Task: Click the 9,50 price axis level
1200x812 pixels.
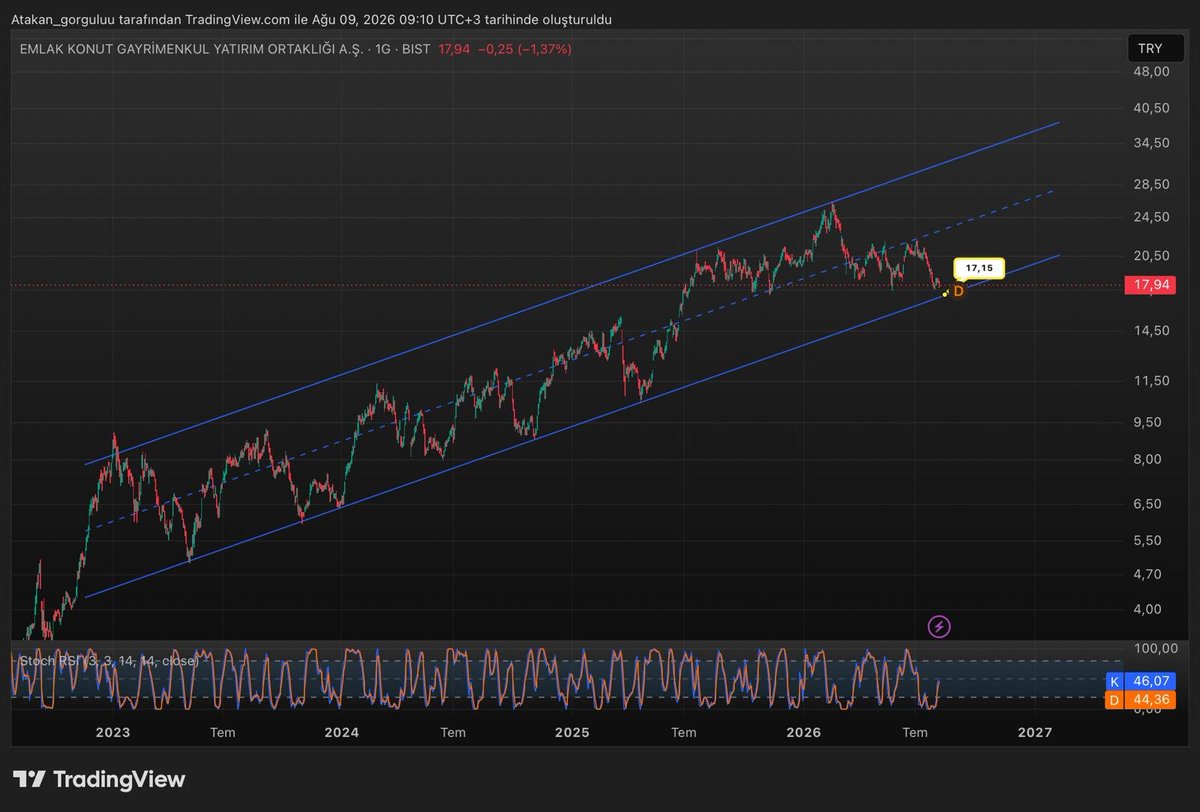Action: 1149,422
